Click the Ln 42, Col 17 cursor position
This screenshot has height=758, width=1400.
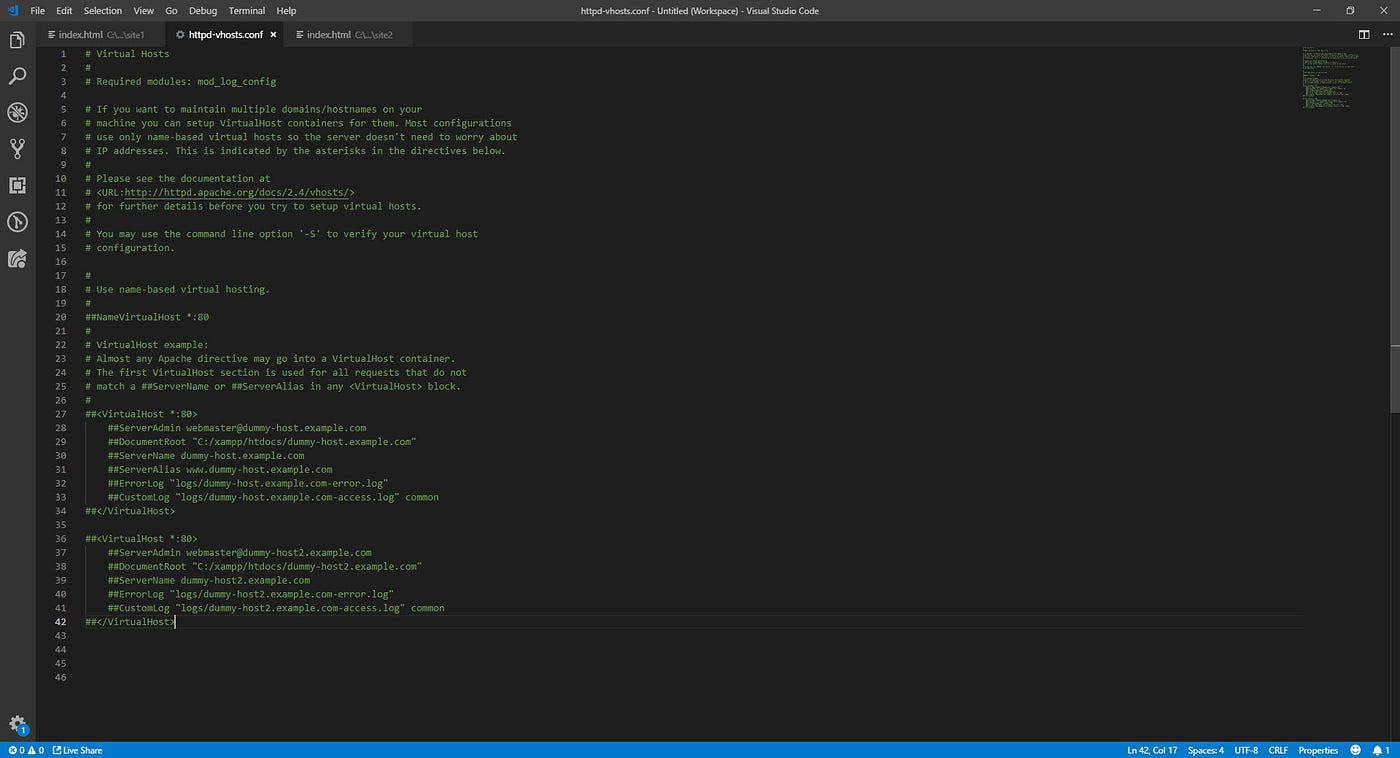click(x=1150, y=750)
